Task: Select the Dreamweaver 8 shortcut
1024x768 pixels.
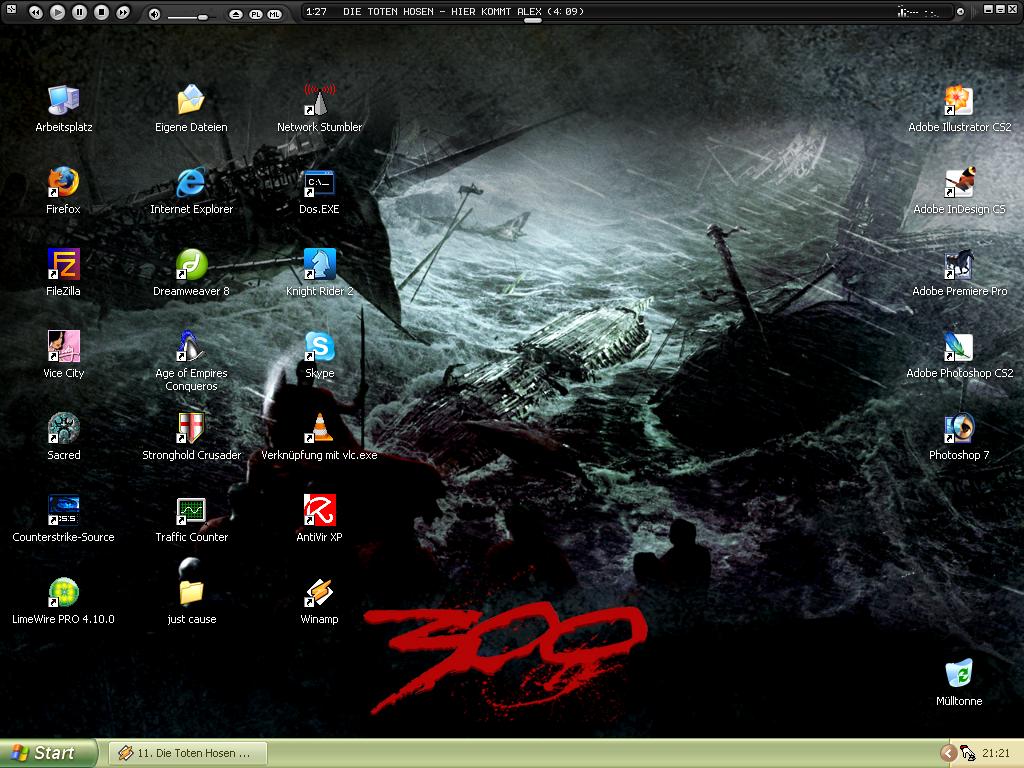Action: click(191, 265)
